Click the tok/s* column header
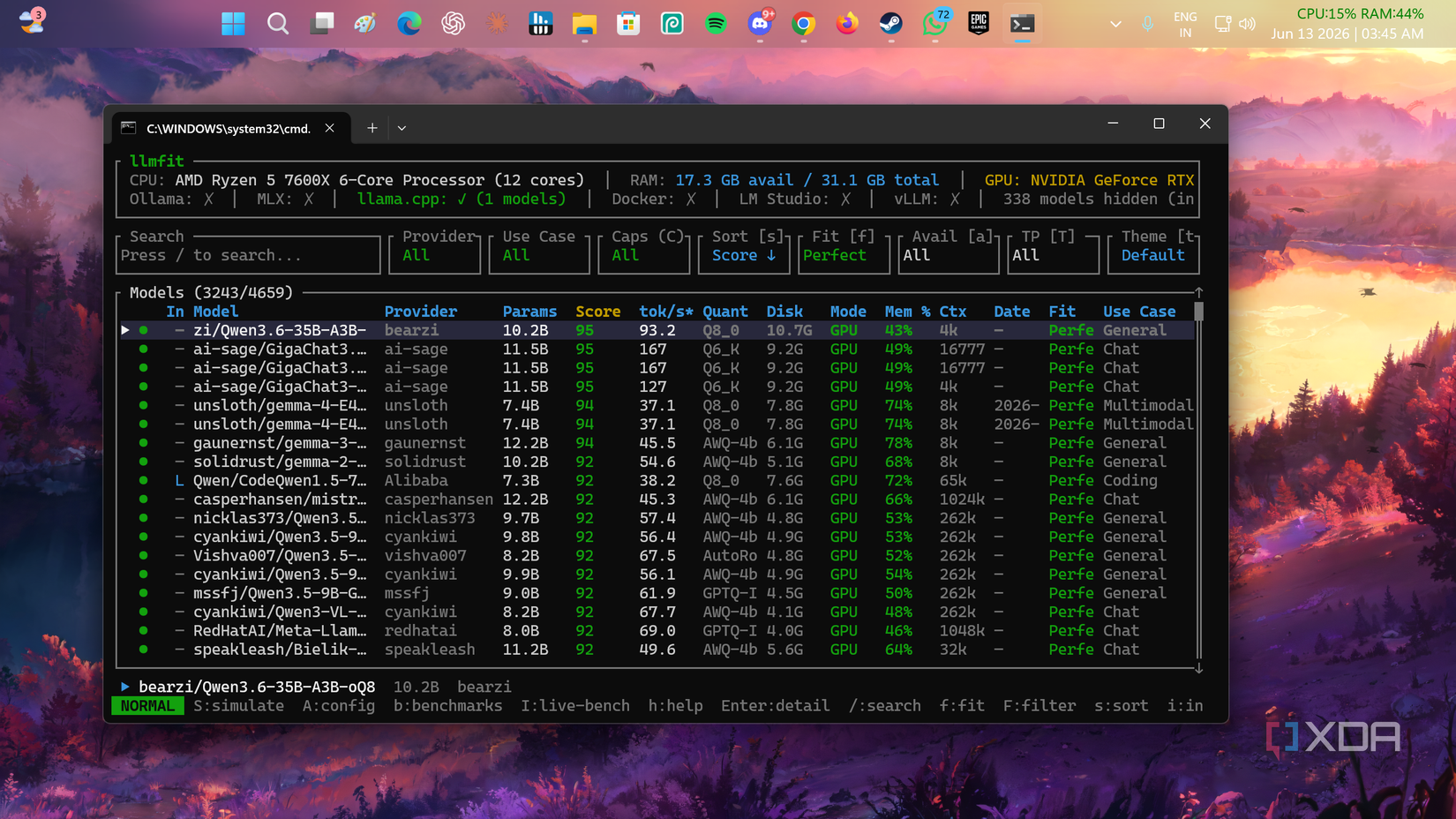 click(666, 312)
